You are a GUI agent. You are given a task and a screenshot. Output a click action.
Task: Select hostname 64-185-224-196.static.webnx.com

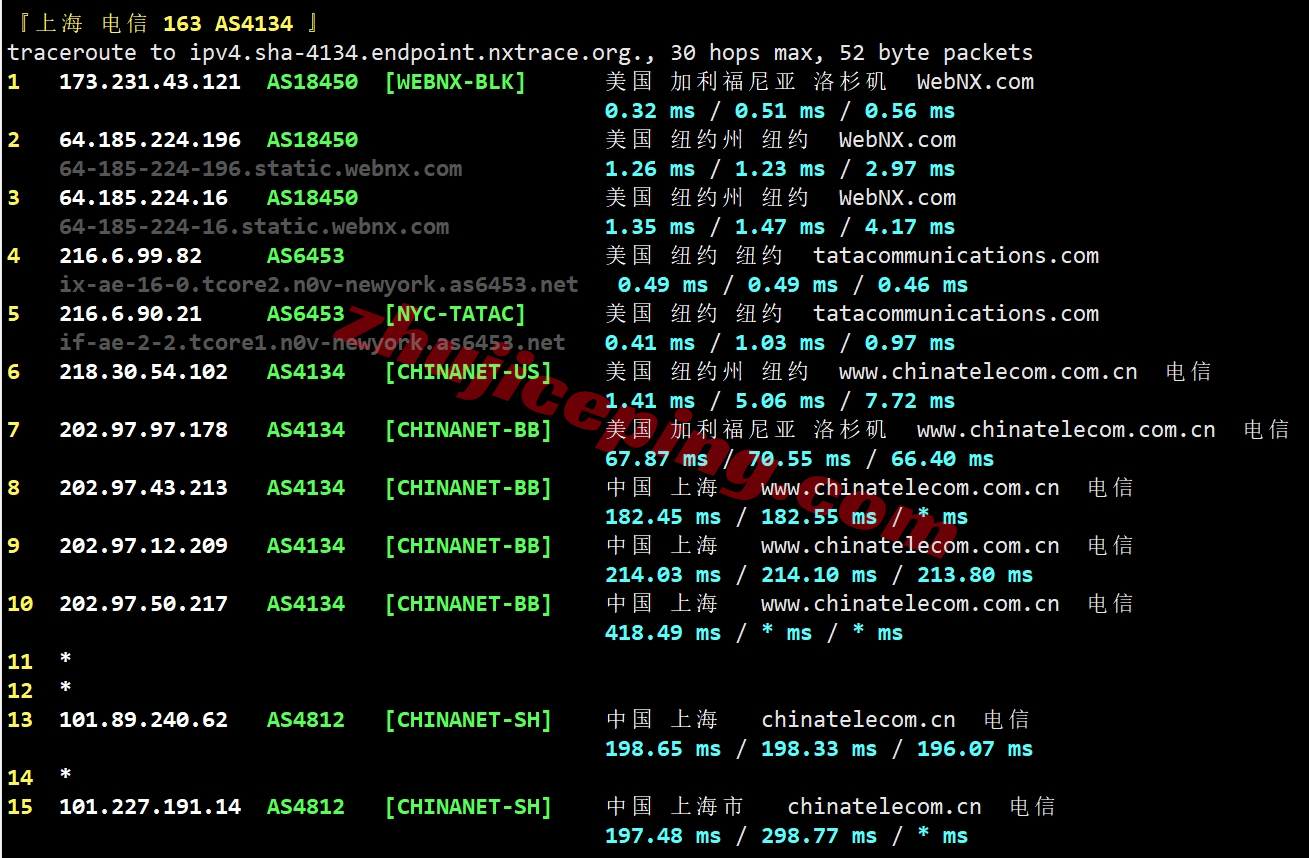(260, 169)
